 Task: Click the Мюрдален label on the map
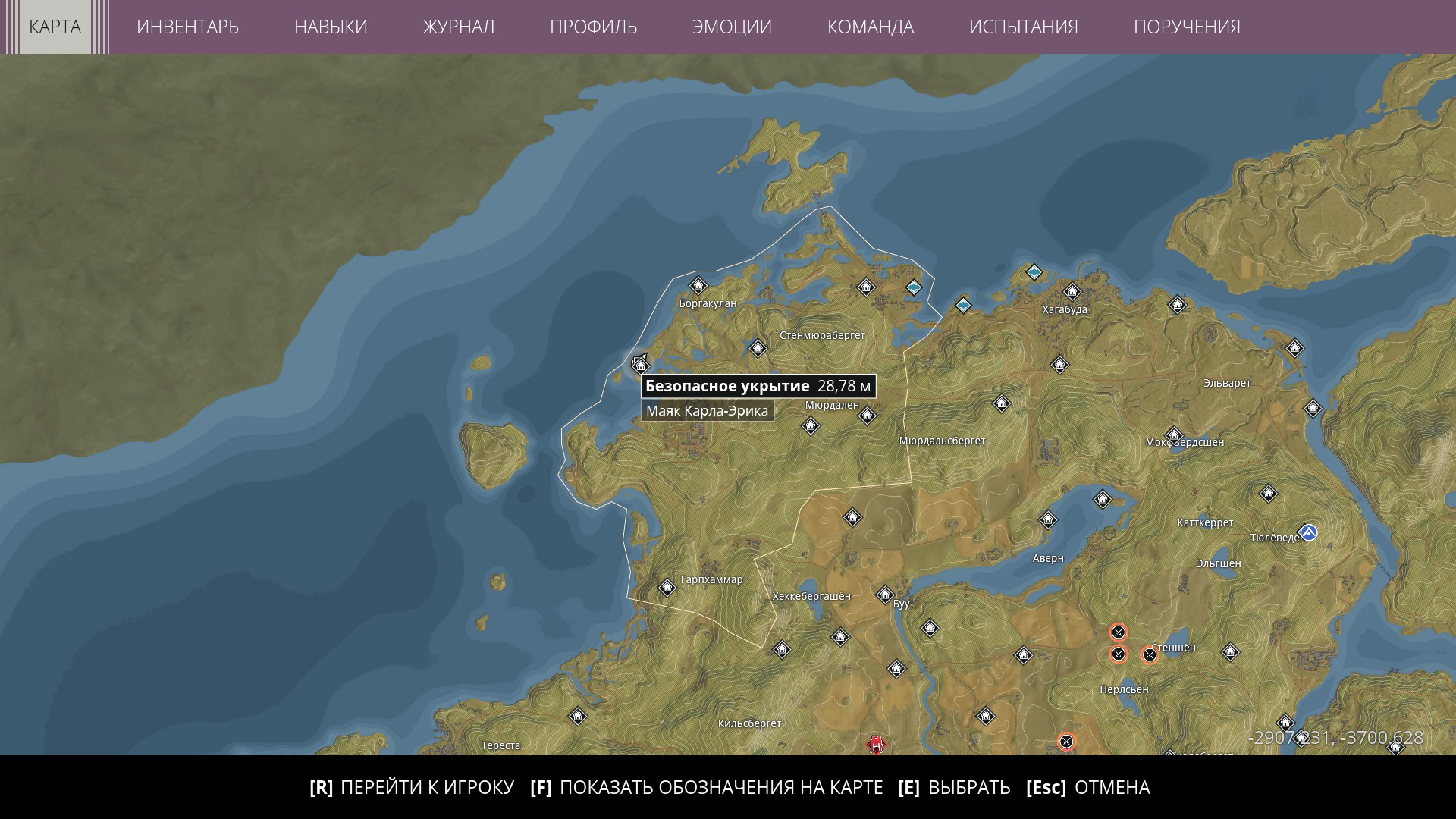click(832, 405)
